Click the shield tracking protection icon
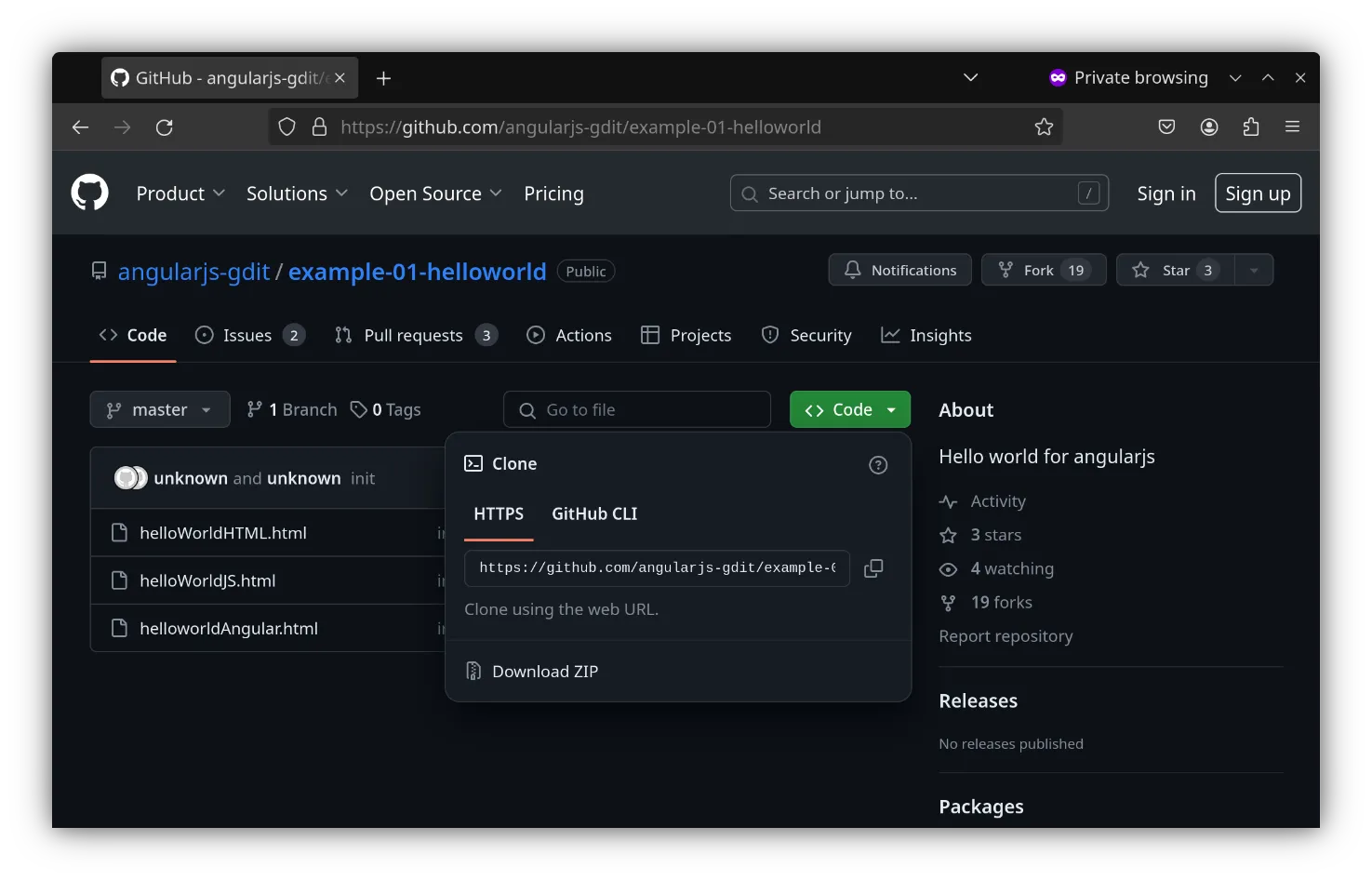Viewport: 1372px width, 880px height. 287,127
